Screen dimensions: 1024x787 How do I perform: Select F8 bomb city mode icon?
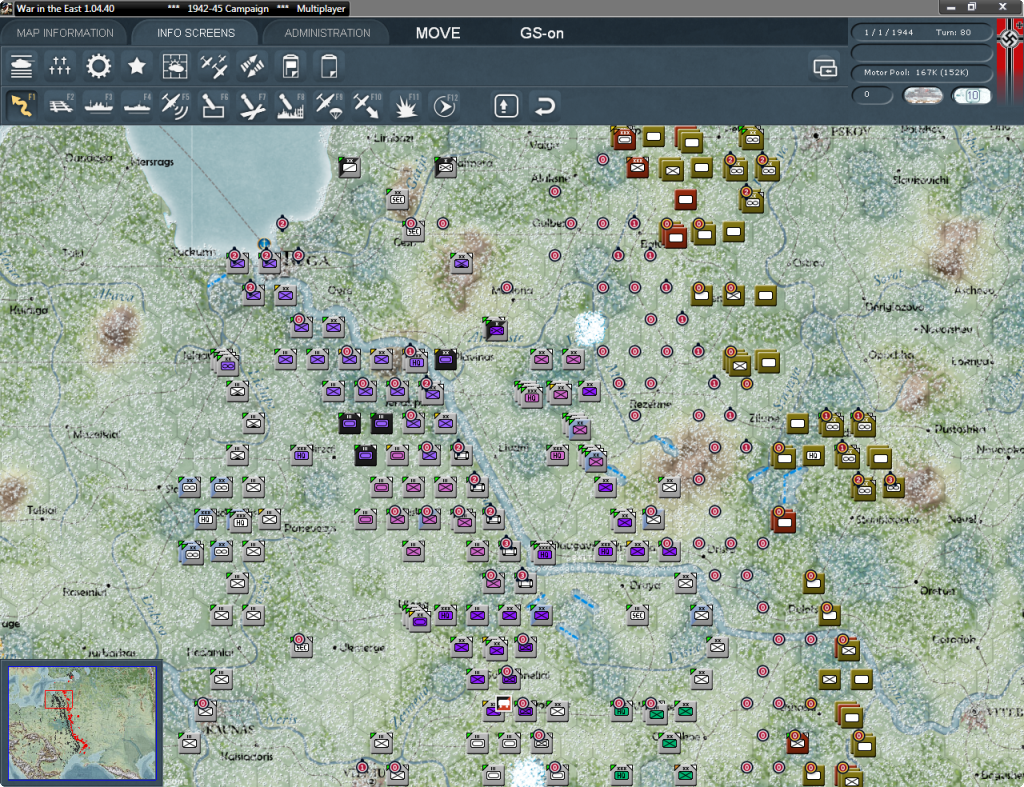(x=291, y=105)
